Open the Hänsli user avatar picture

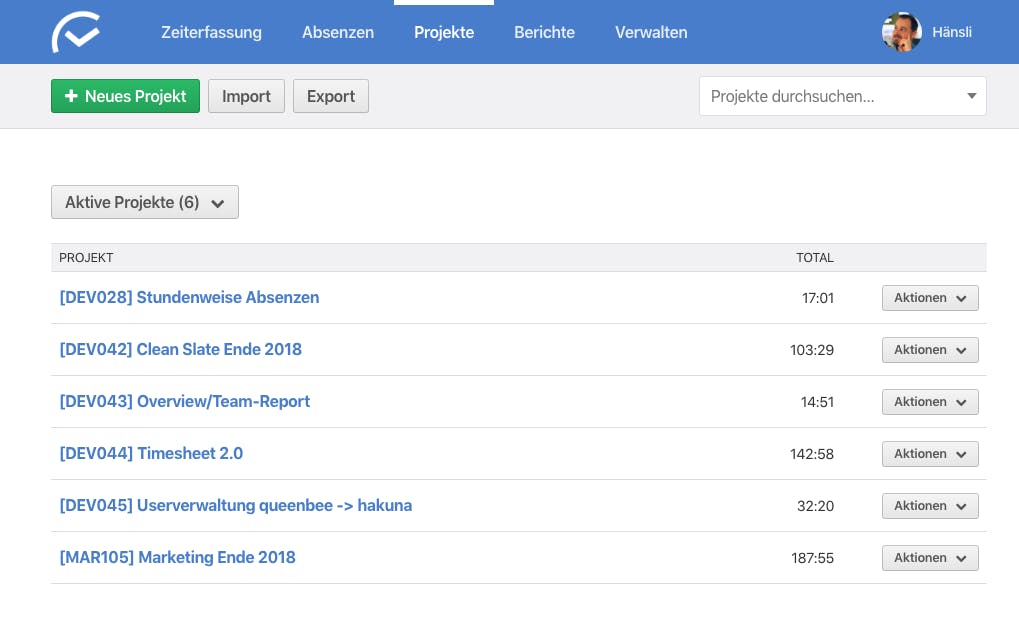pyautogui.click(x=901, y=32)
